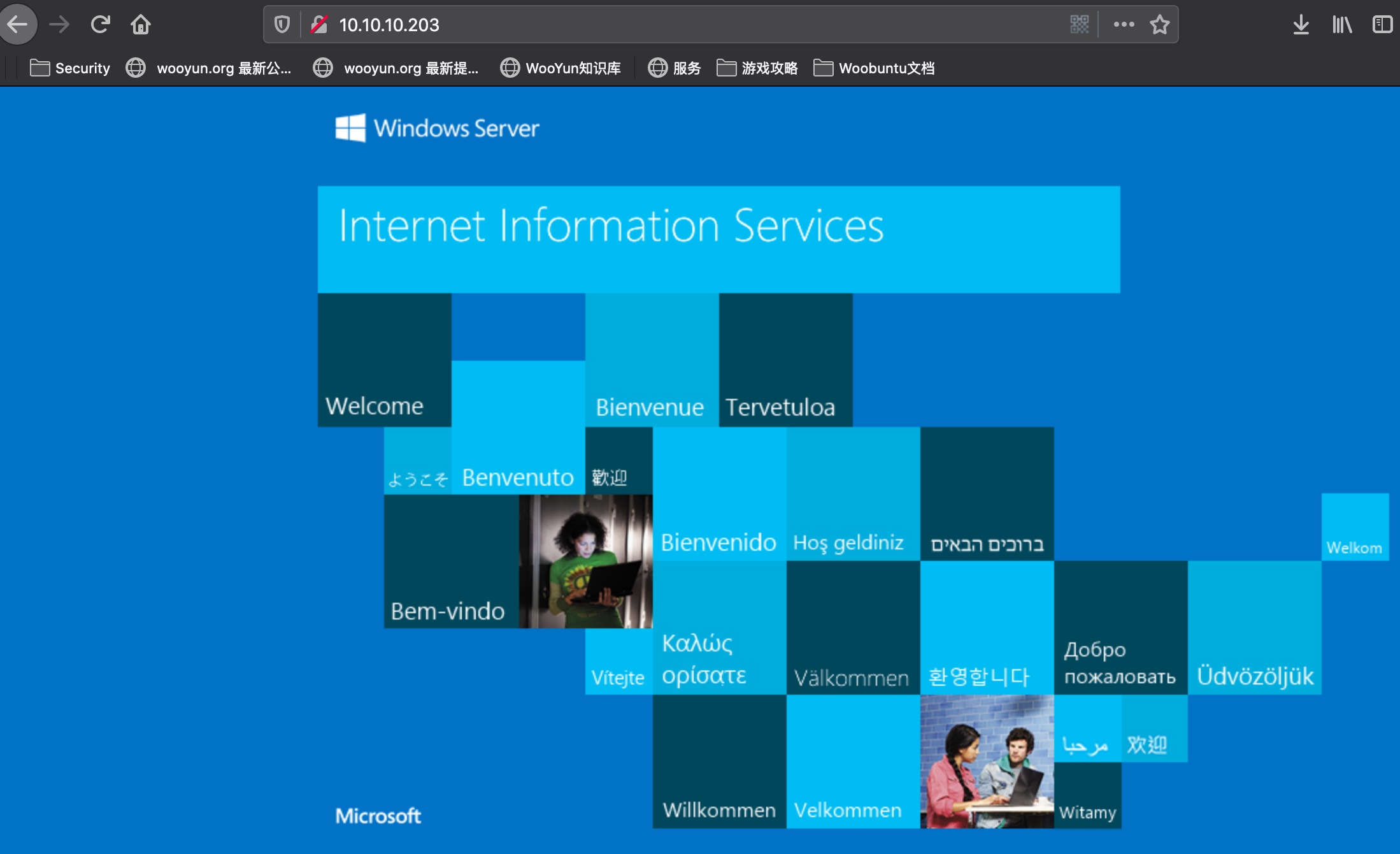Click the Welcome tile

[384, 360]
